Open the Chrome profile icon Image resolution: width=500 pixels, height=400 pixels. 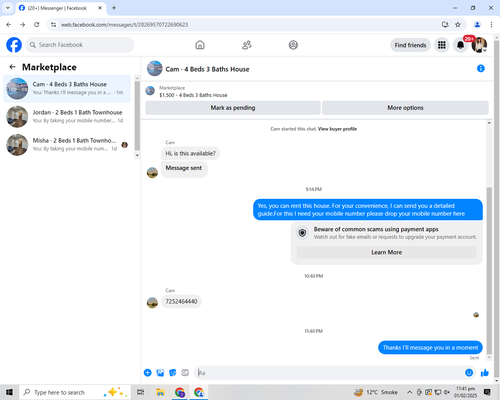[x=477, y=24]
